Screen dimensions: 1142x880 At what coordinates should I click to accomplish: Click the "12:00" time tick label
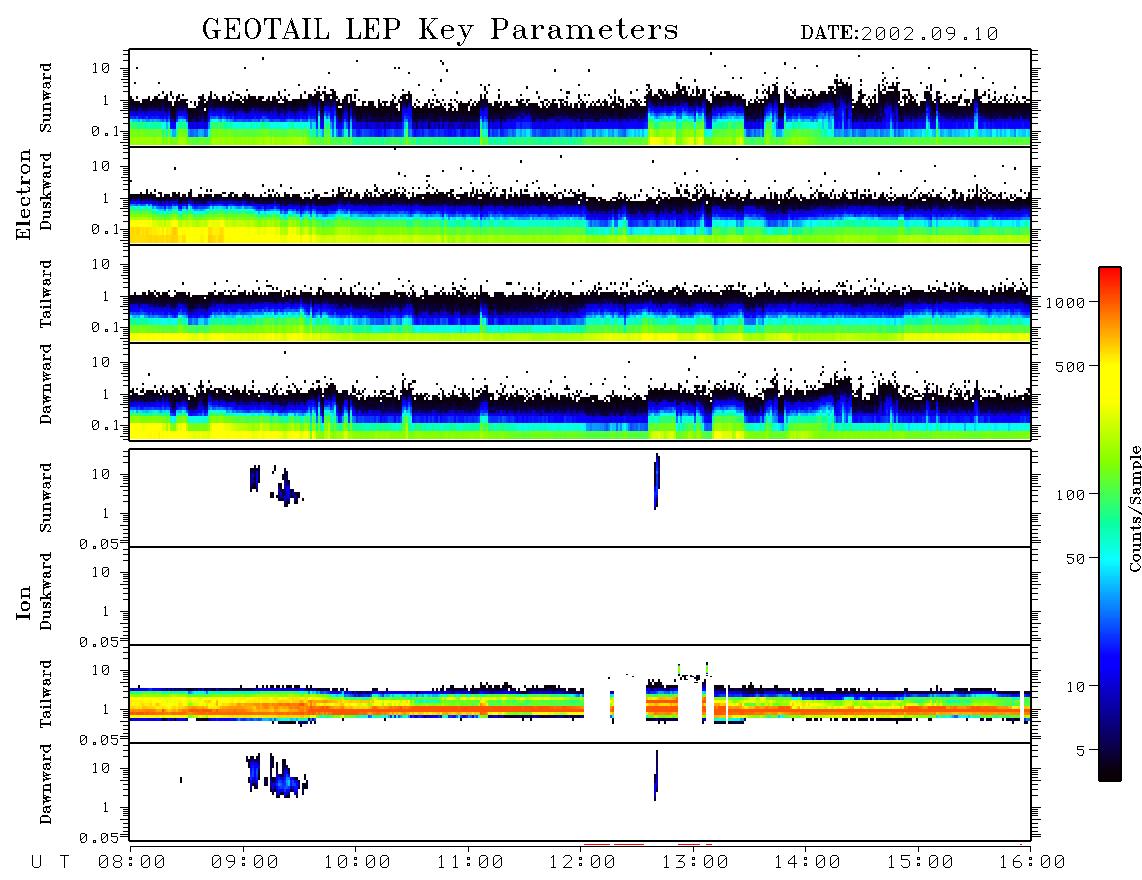tap(582, 863)
